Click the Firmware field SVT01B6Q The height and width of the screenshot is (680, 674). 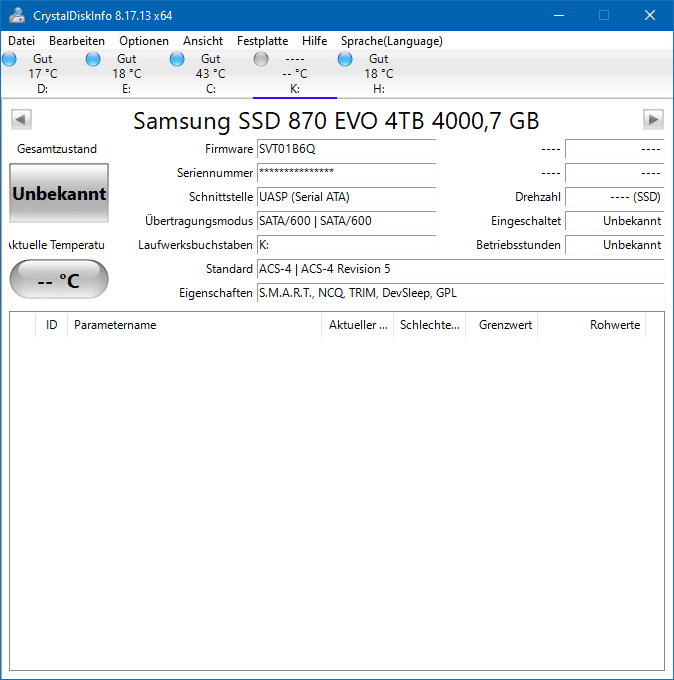pyautogui.click(x=347, y=149)
